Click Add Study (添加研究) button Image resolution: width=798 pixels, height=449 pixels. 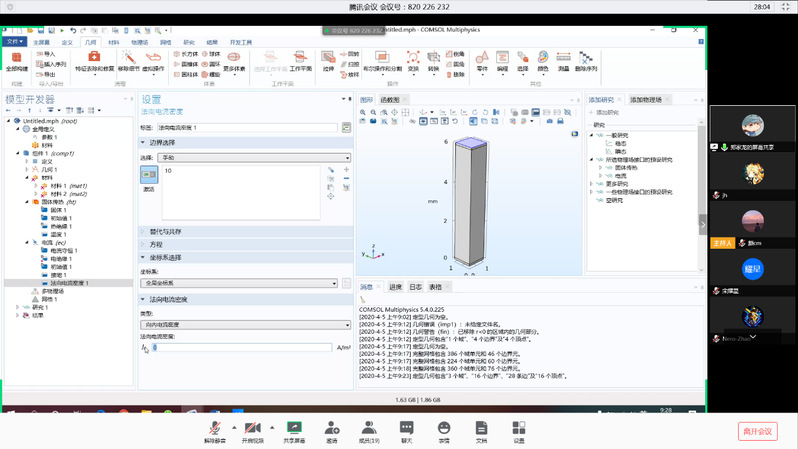(604, 112)
